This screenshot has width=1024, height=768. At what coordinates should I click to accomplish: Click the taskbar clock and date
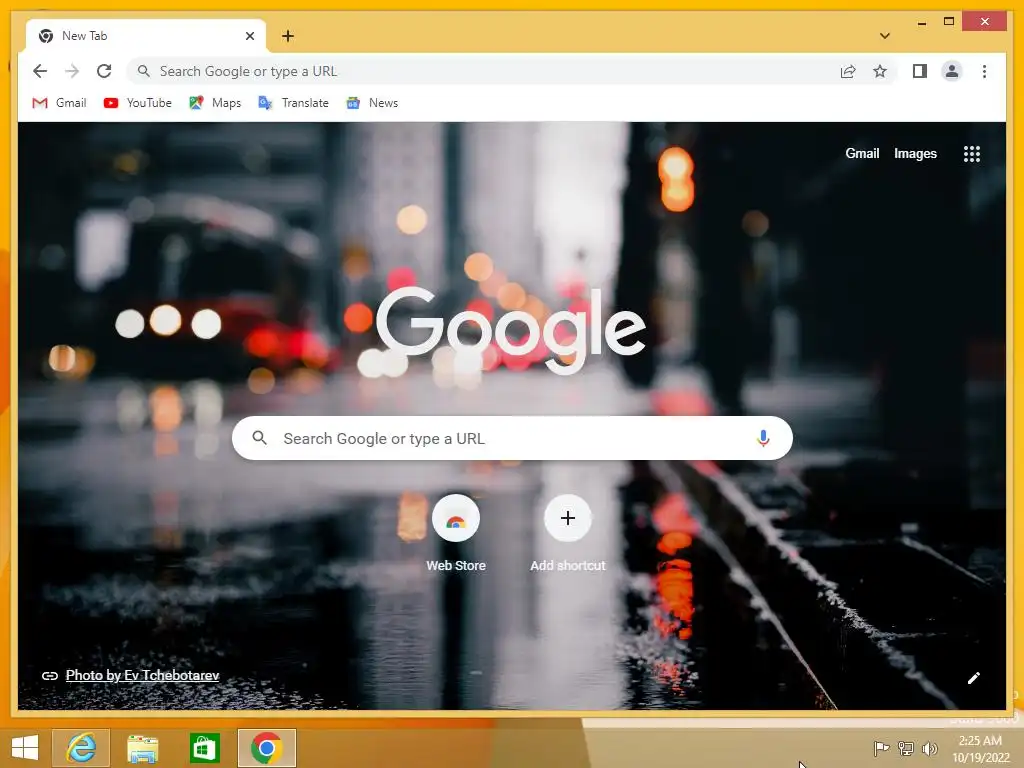click(980, 749)
